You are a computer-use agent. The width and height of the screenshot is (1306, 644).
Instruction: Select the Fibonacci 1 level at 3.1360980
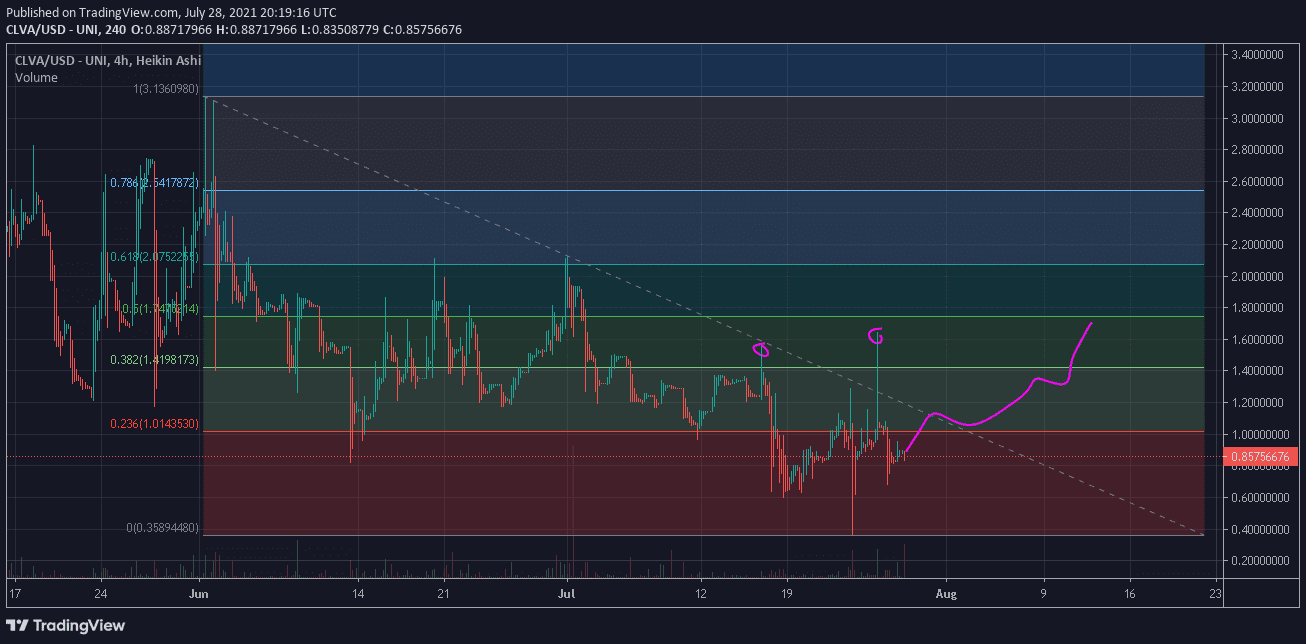[160, 89]
